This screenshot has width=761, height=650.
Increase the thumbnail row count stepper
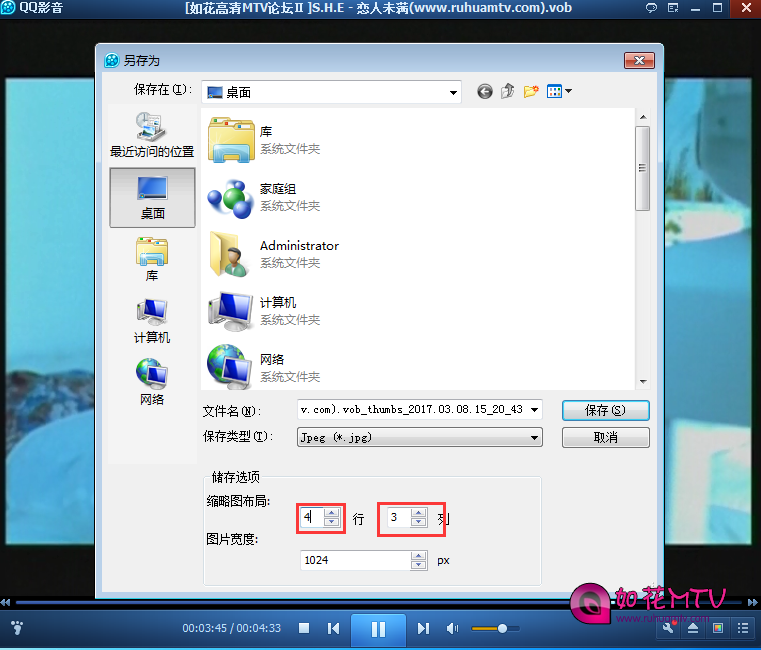coord(331,513)
